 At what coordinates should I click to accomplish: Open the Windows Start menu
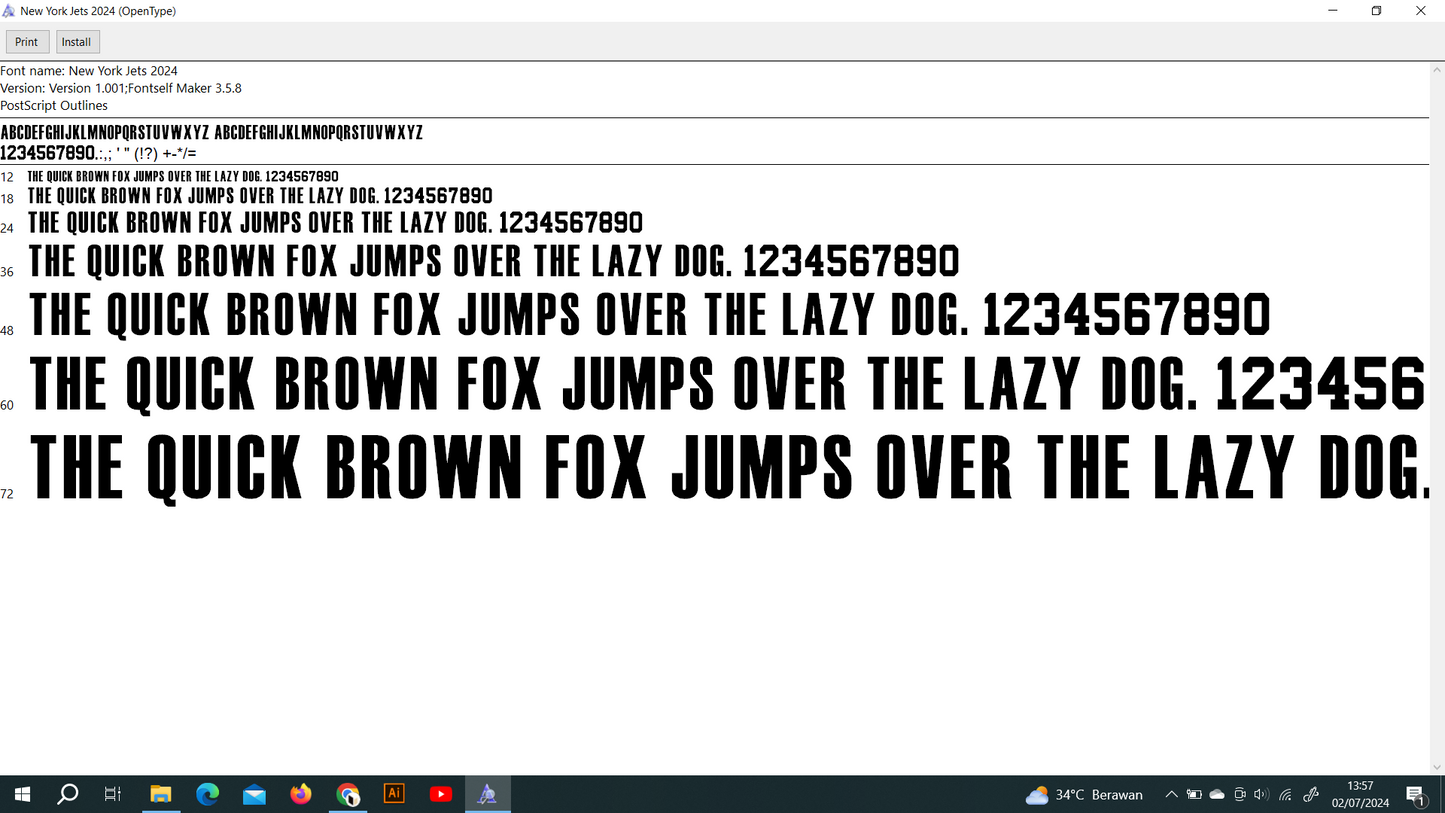(21, 794)
